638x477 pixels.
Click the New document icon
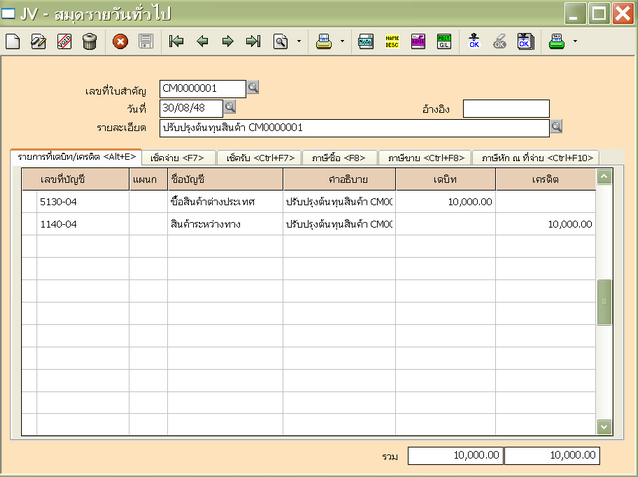[x=13, y=42]
